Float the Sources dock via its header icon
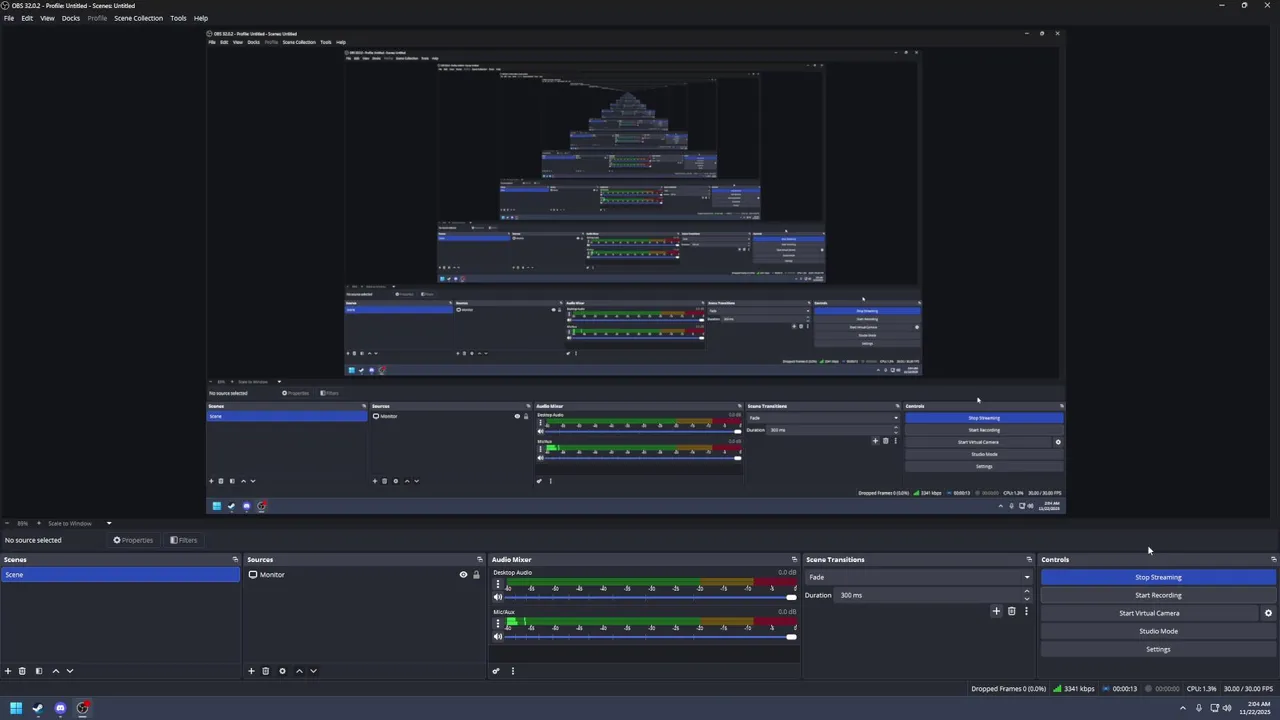 [479, 559]
